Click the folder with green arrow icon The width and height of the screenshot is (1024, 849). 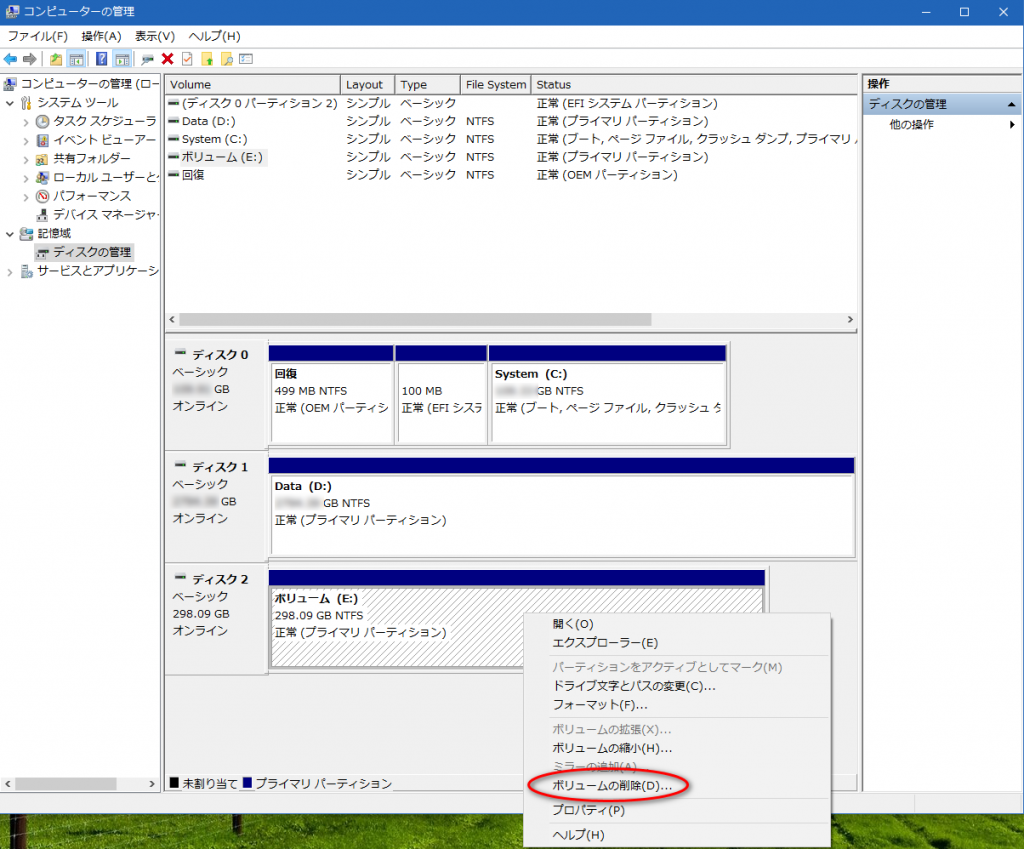207,59
